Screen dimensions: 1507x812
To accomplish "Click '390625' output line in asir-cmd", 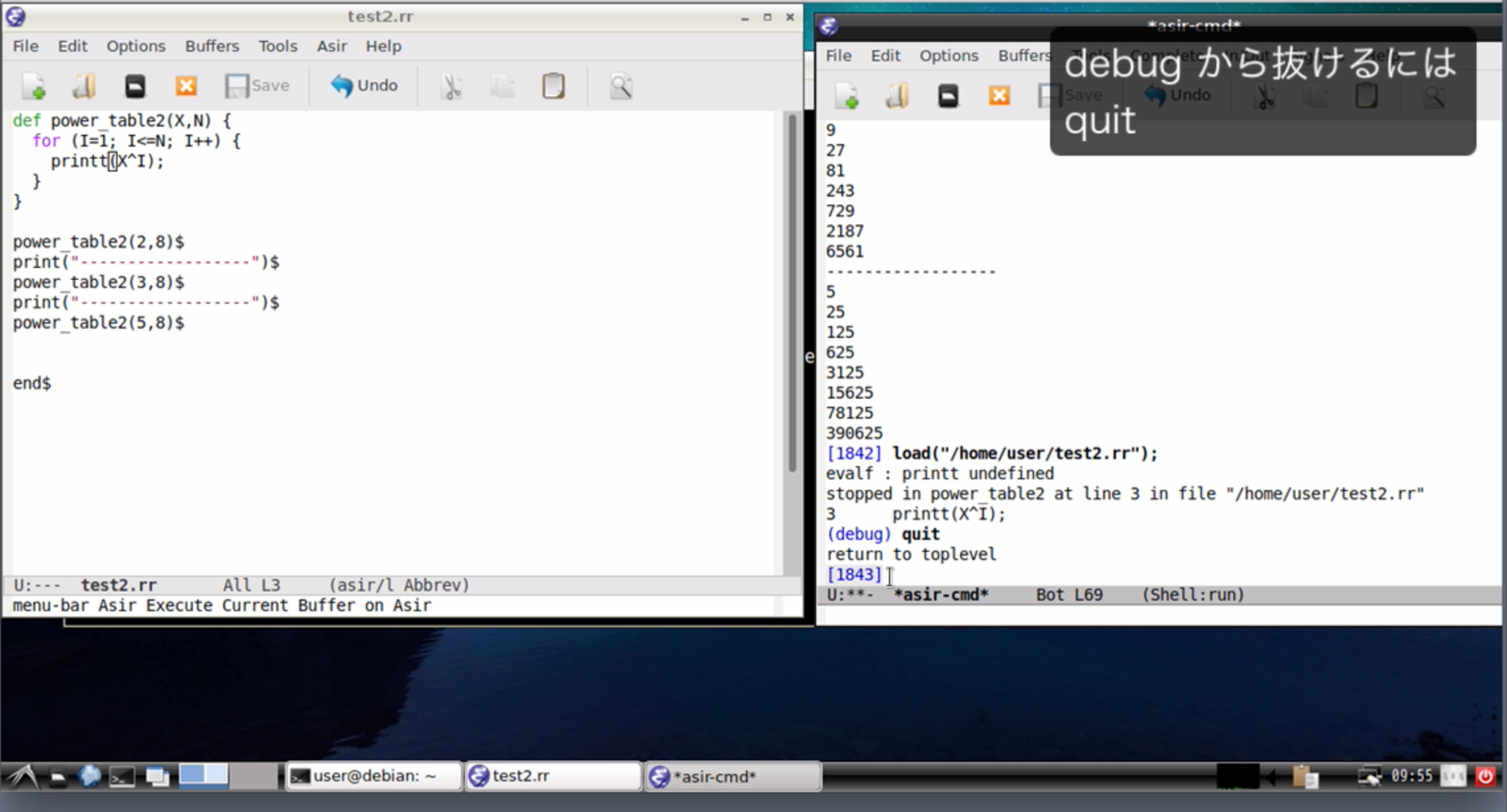I will pyautogui.click(x=854, y=433).
